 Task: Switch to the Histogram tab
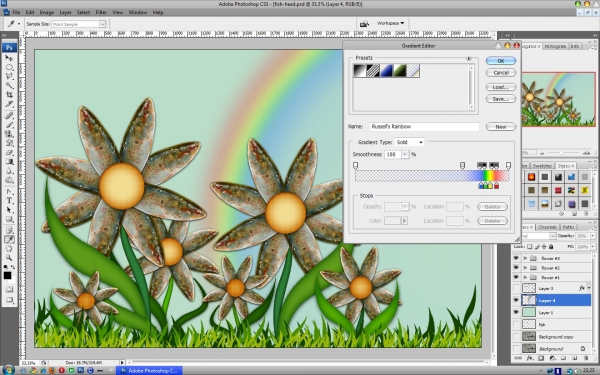point(555,46)
